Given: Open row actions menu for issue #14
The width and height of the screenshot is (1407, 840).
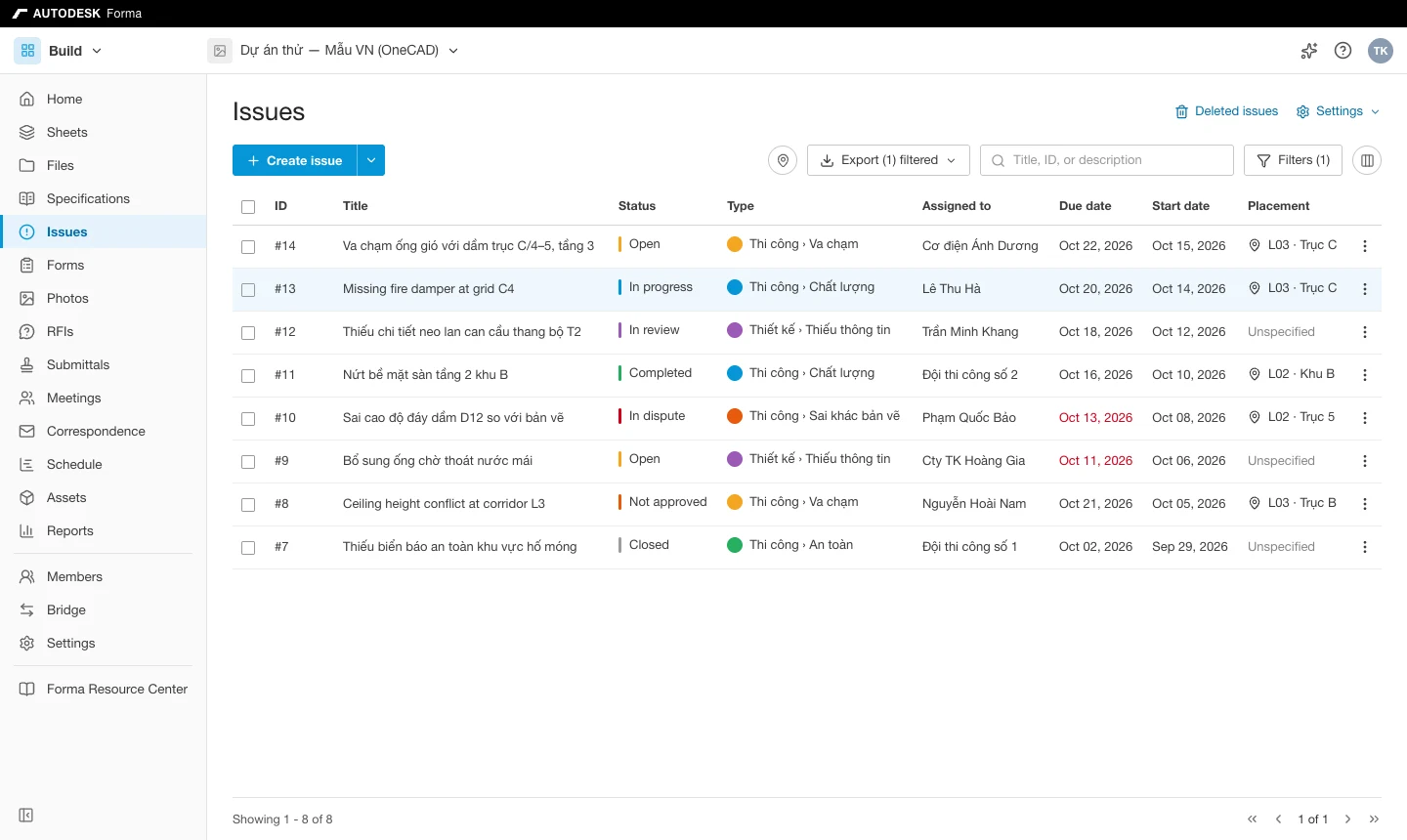Looking at the screenshot, I should coord(1365,246).
